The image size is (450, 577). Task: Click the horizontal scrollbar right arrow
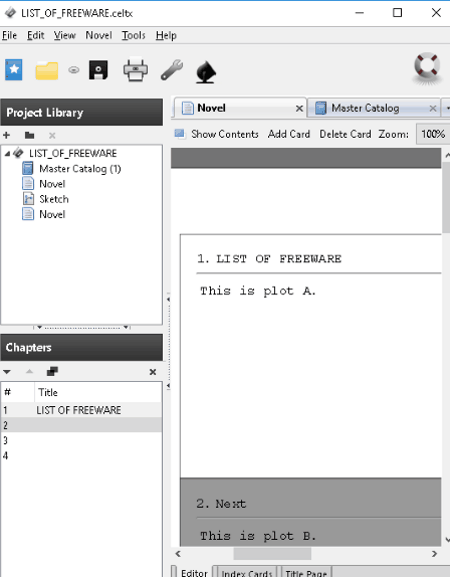click(434, 553)
